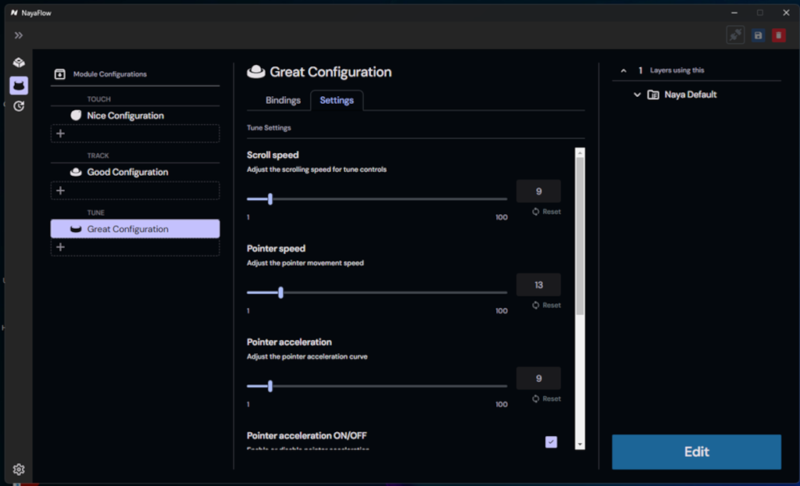The width and height of the screenshot is (800, 486).
Task: Add a new TOUCH configuration
Action: click(135, 134)
